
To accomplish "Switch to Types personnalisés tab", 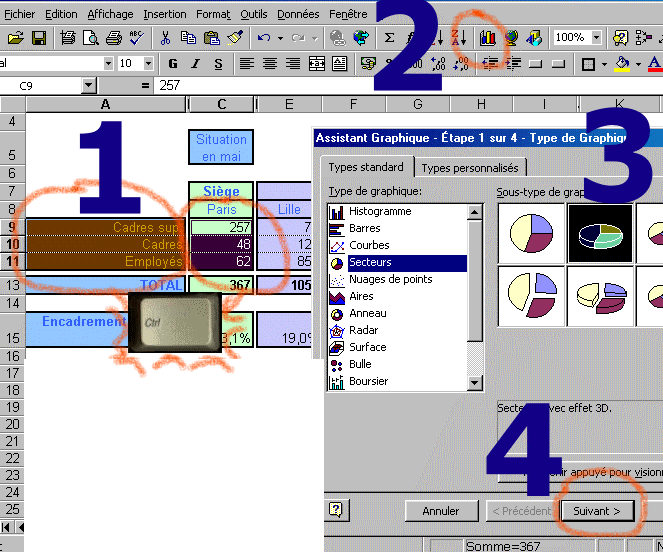I will [470, 168].
